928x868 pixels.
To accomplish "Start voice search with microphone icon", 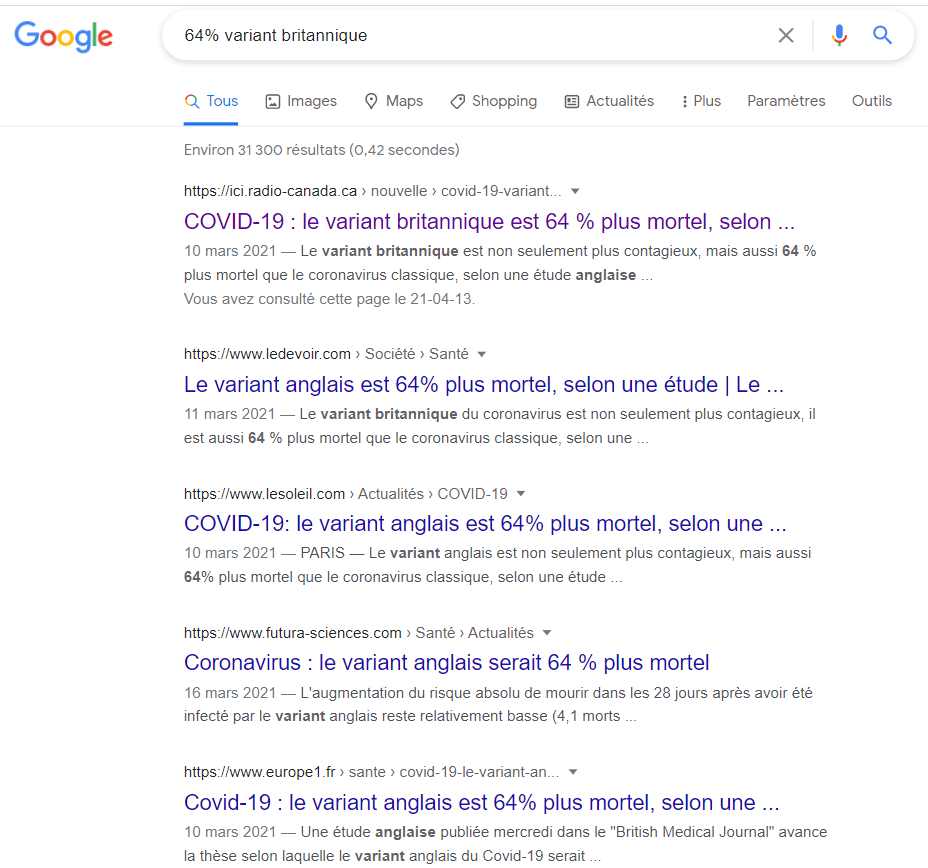I will 839,36.
